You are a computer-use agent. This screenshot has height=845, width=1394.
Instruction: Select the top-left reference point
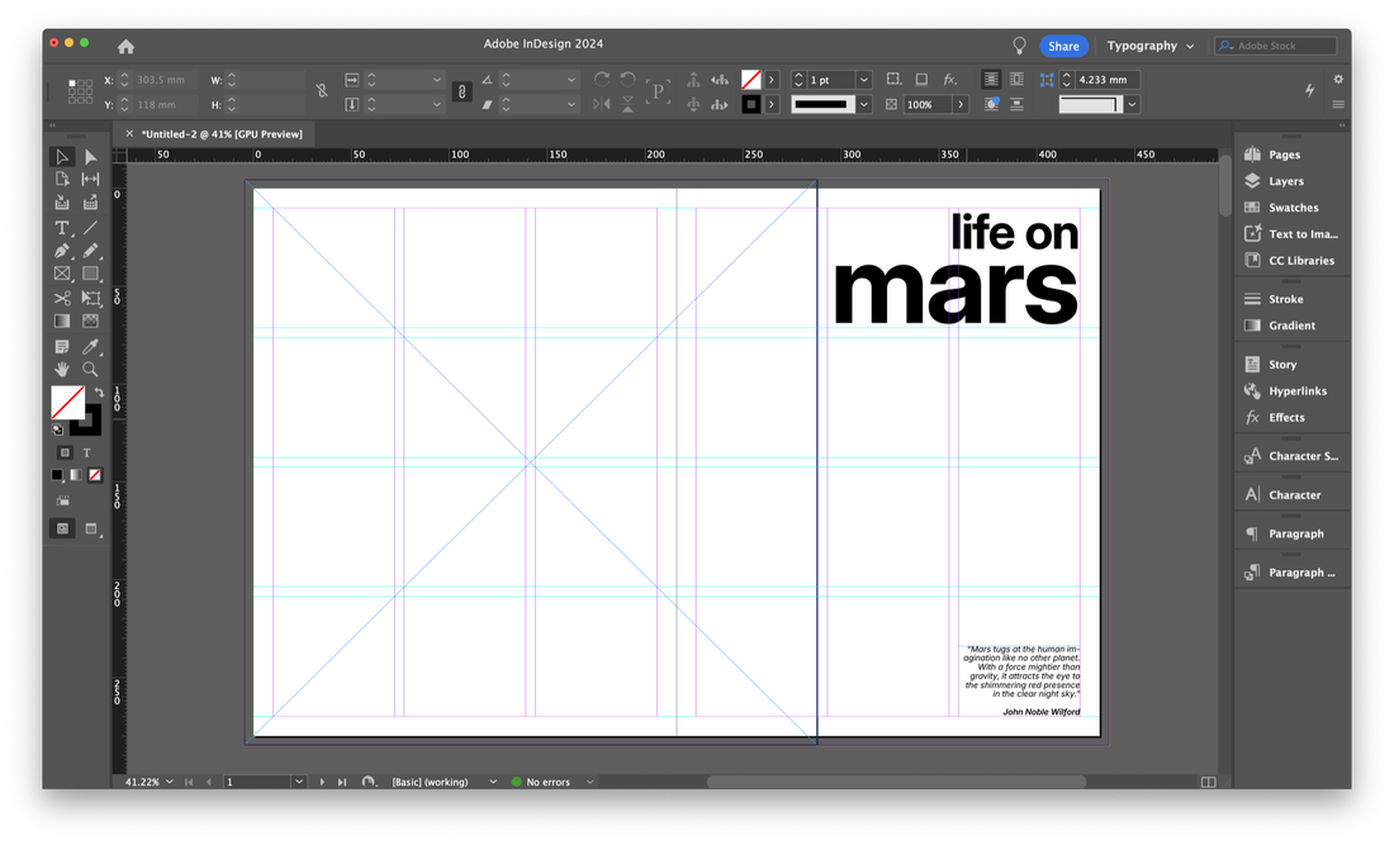pos(72,83)
